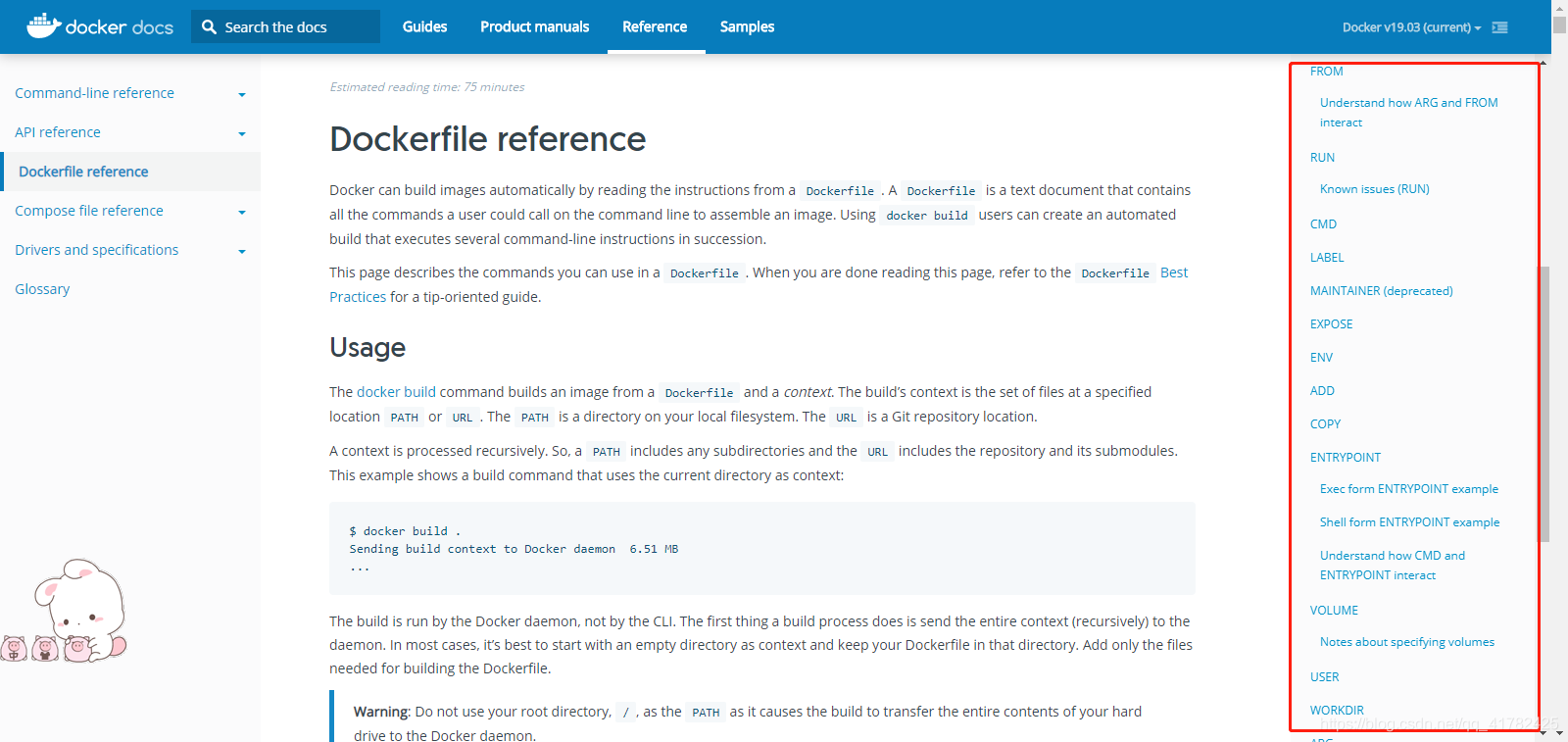Click the Usage heading
The width and height of the screenshot is (1568, 742).
click(367, 347)
